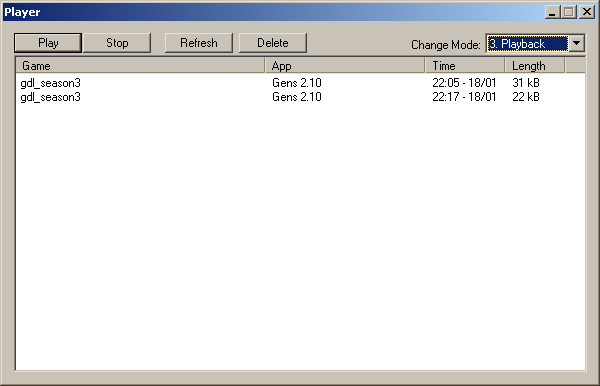Click the '22:05 - 18/01' time cell
Screen dimensions: 600x386
pyautogui.click(x=464, y=83)
